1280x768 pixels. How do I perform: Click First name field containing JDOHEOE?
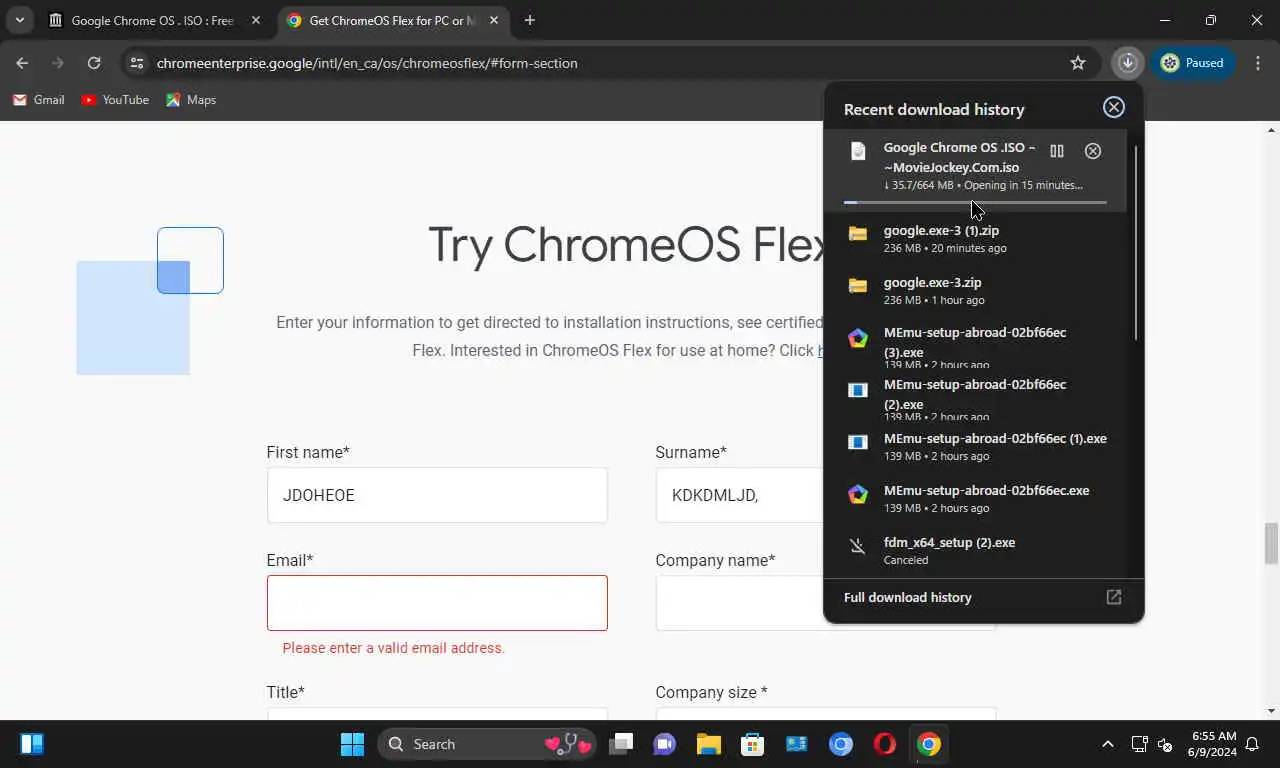click(437, 495)
